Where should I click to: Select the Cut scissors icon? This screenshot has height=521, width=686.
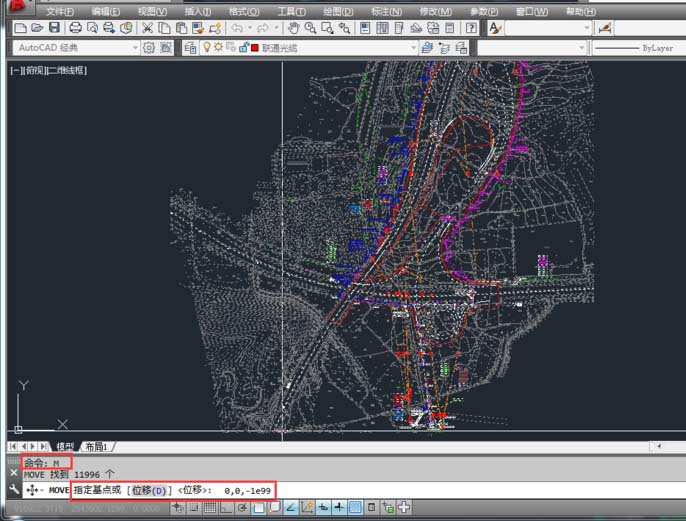point(148,28)
